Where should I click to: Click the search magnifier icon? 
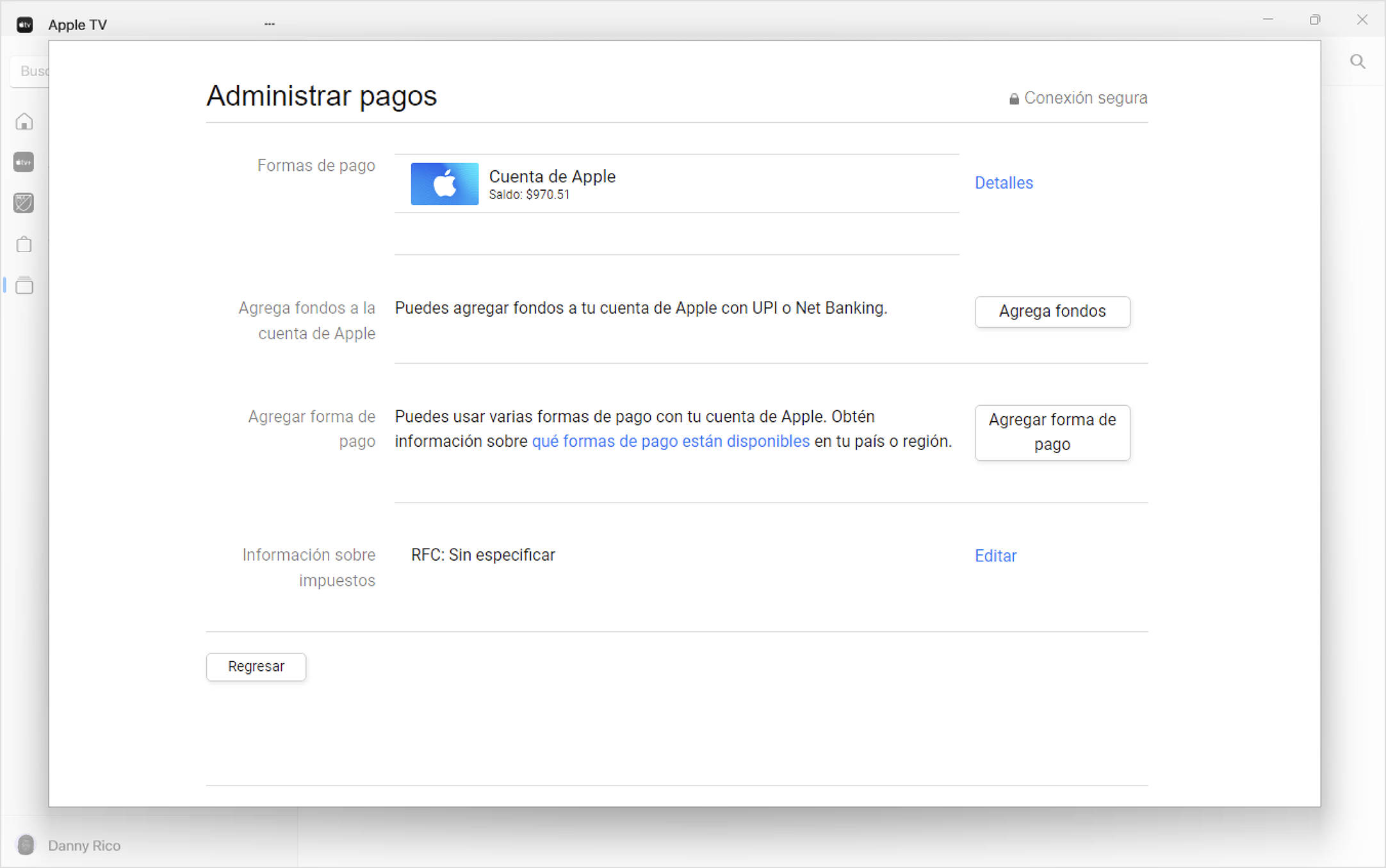click(x=1358, y=62)
